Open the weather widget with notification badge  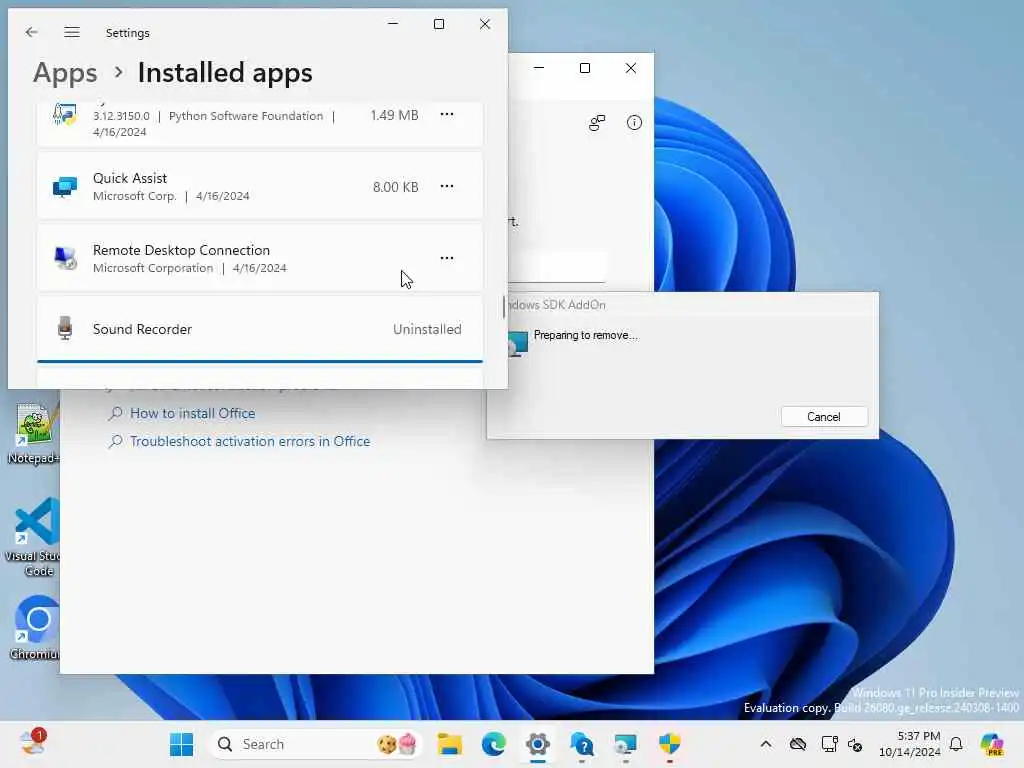coord(33,743)
